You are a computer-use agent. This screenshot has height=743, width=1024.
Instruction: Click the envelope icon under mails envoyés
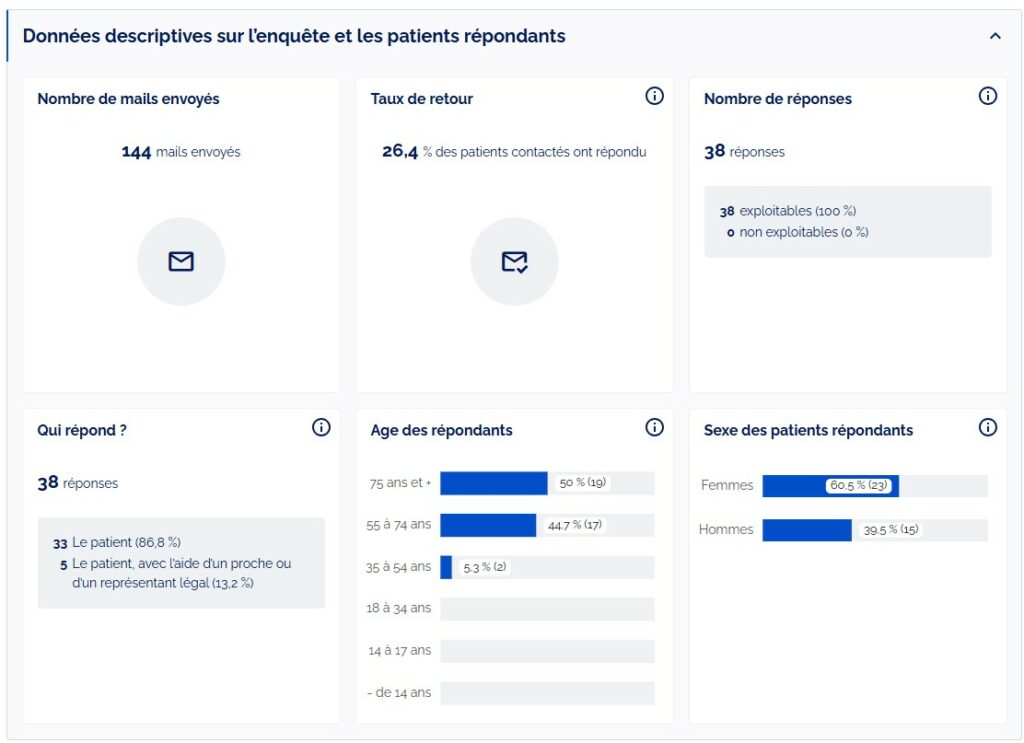[x=181, y=262]
